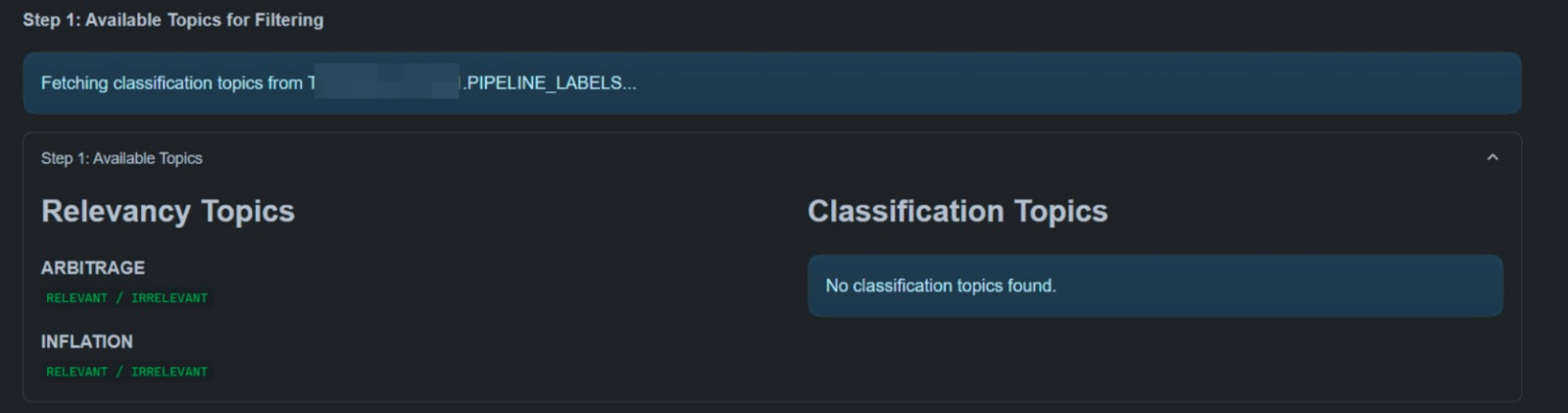Click the IRRELEVANT label under INFLATION
Screen dimensions: 1568x413
pyautogui.click(x=170, y=372)
